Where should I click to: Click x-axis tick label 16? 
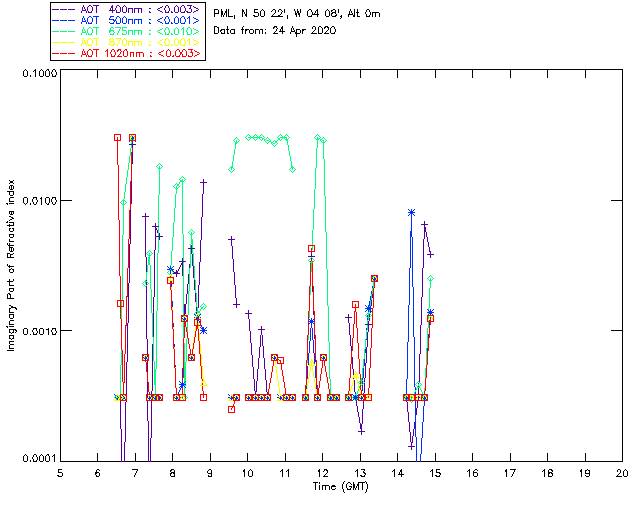[x=472, y=473]
